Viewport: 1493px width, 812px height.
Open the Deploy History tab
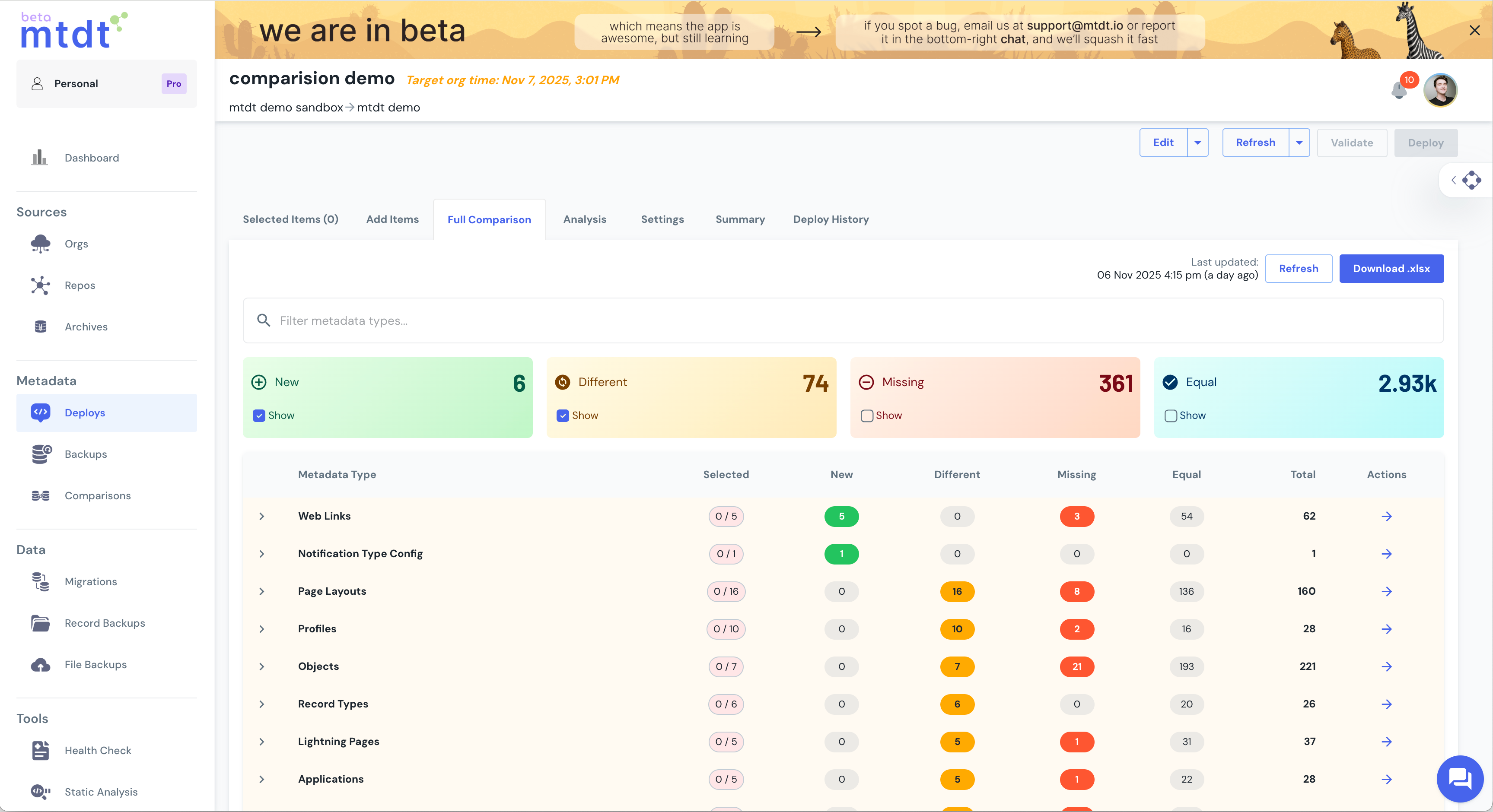[831, 219]
